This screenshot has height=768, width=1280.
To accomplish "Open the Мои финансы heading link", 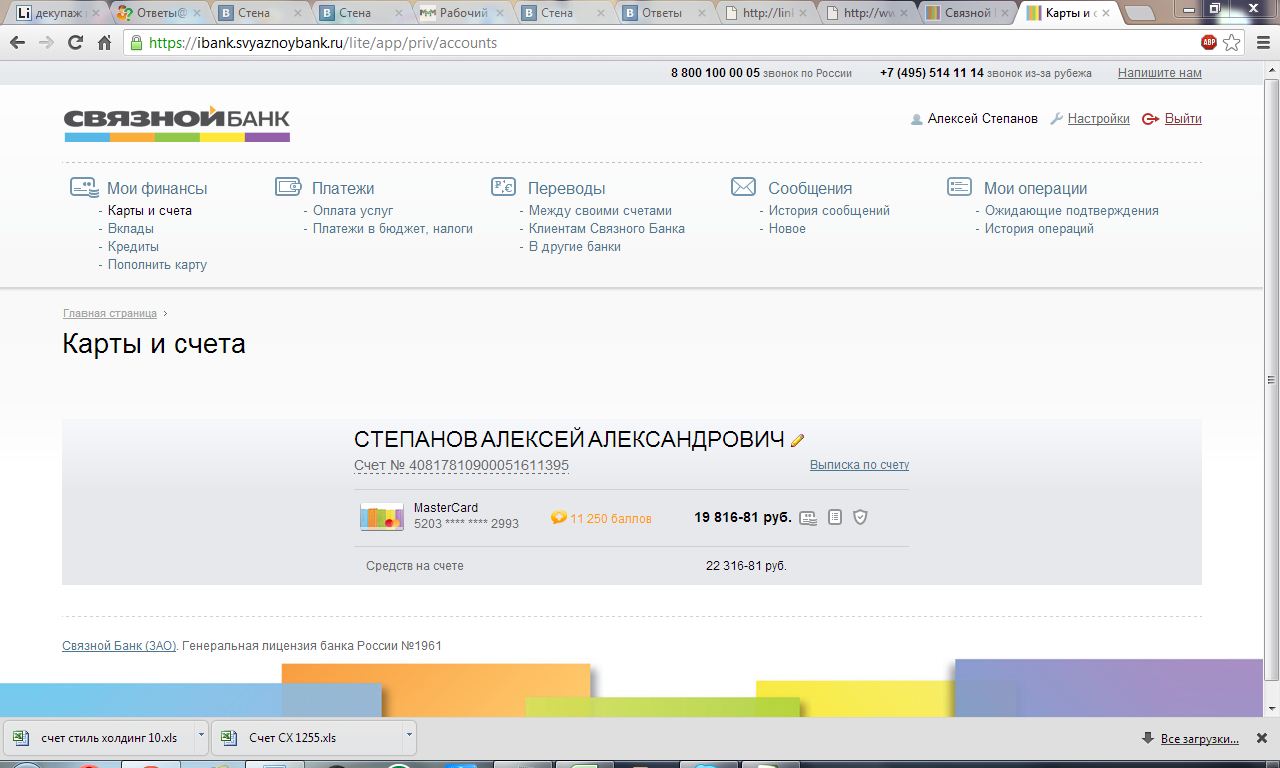I will [x=157, y=188].
